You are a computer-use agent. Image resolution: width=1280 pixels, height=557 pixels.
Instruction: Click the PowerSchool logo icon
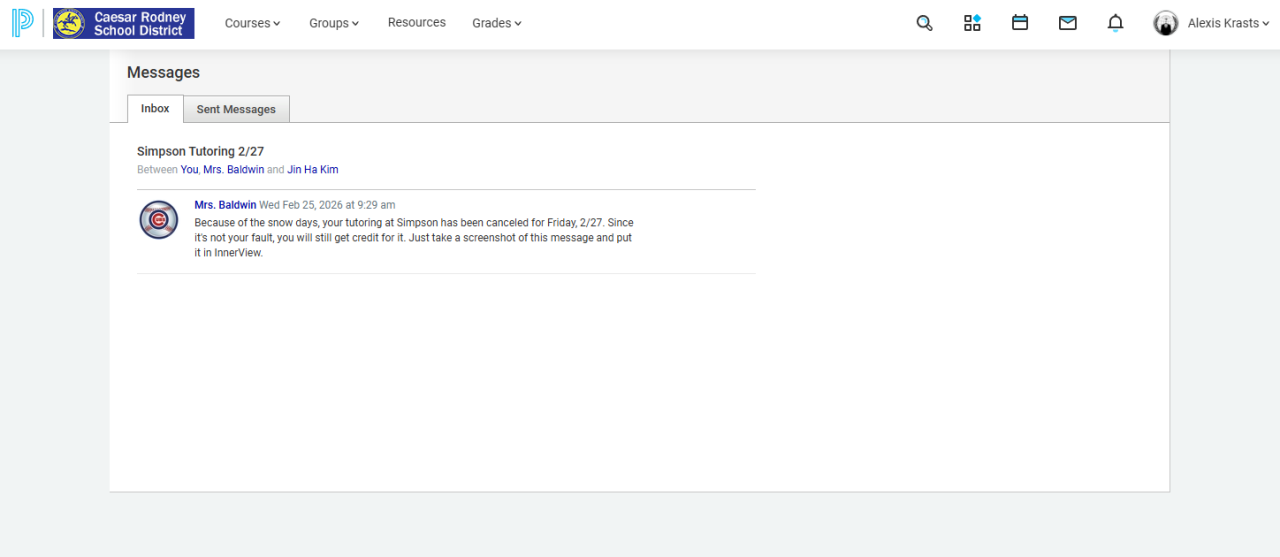pyautogui.click(x=22, y=23)
